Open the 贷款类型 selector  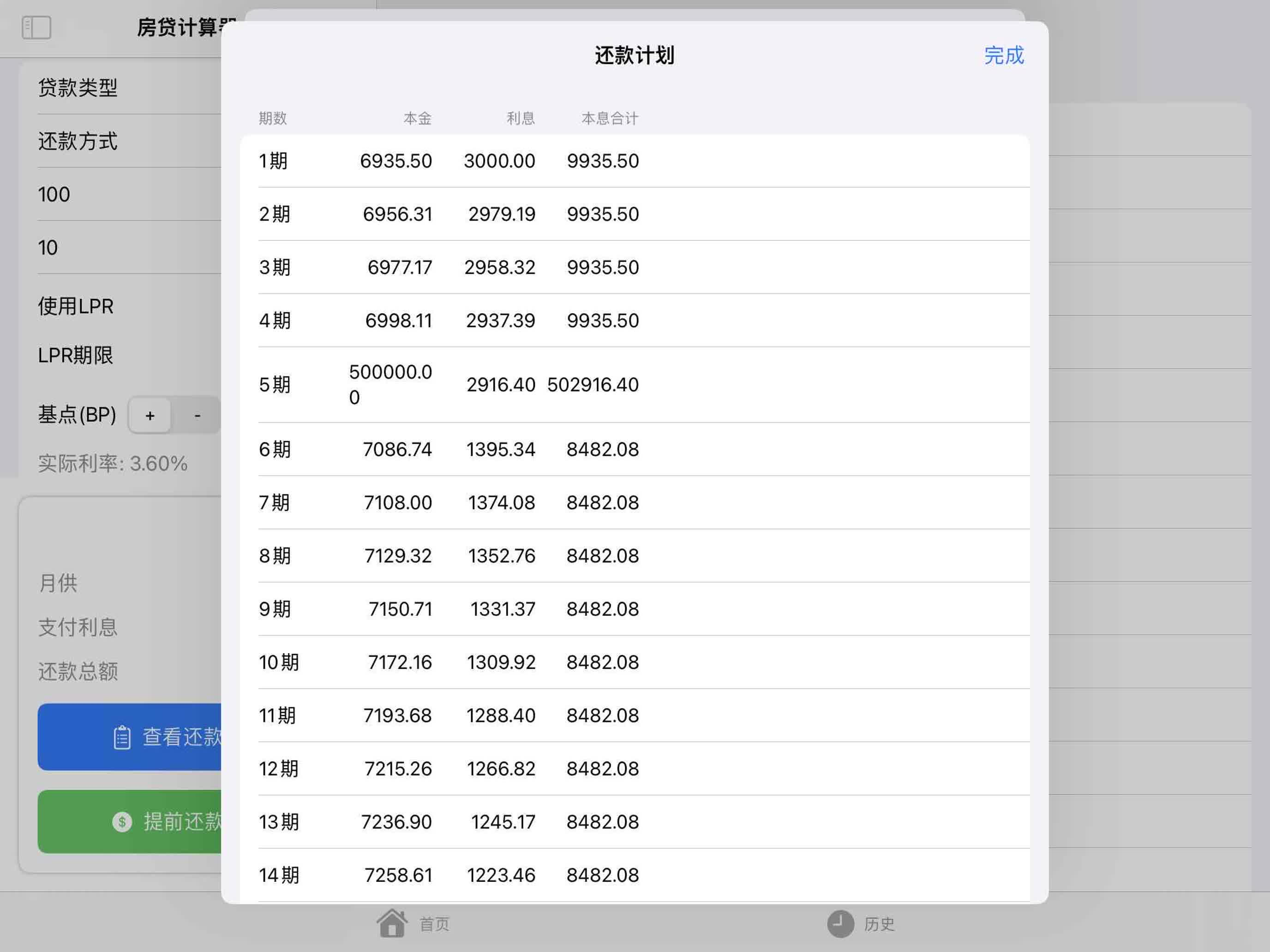pyautogui.click(x=78, y=88)
